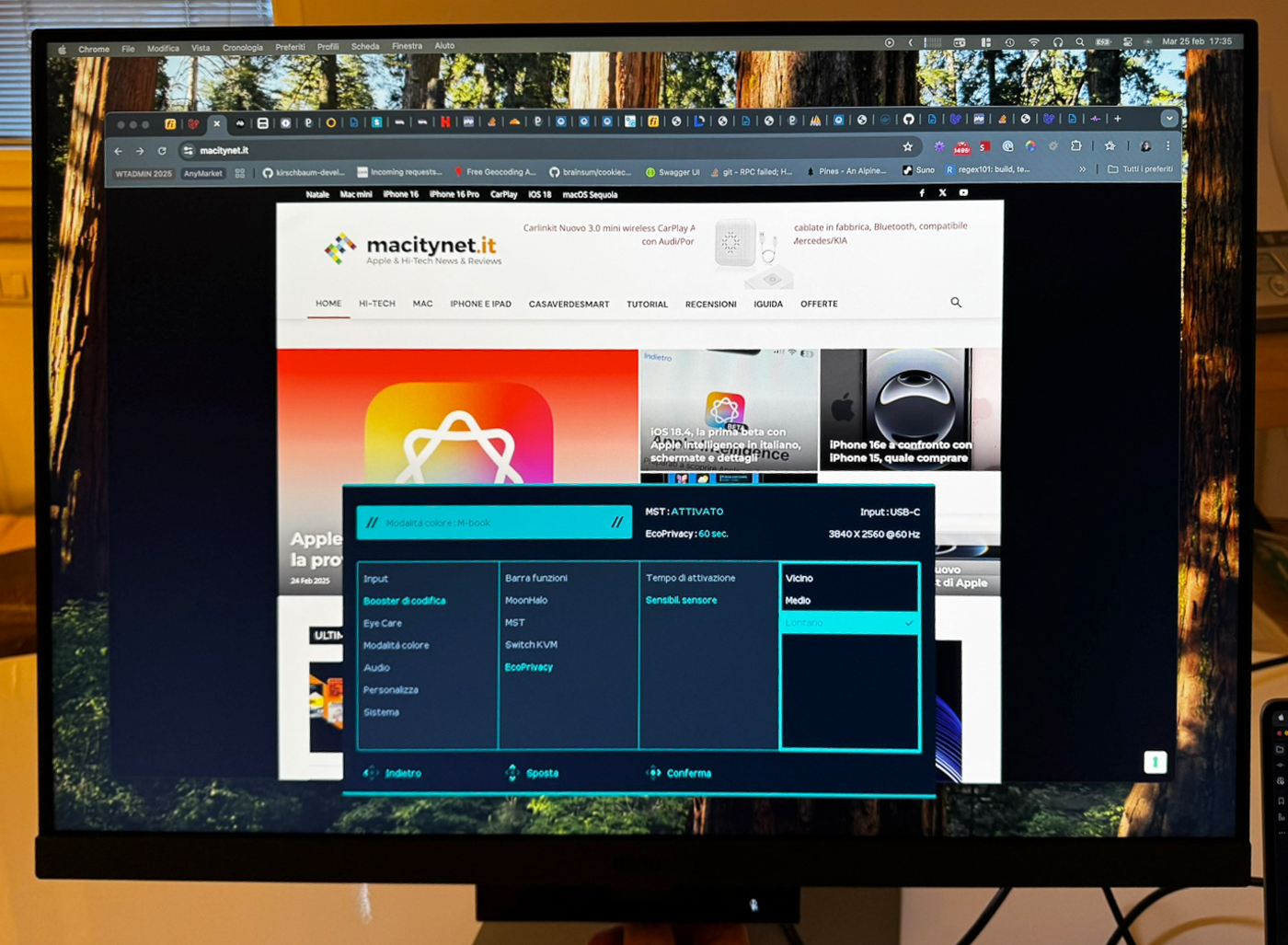Click the battery status icon
1288x945 pixels.
coord(1103,42)
